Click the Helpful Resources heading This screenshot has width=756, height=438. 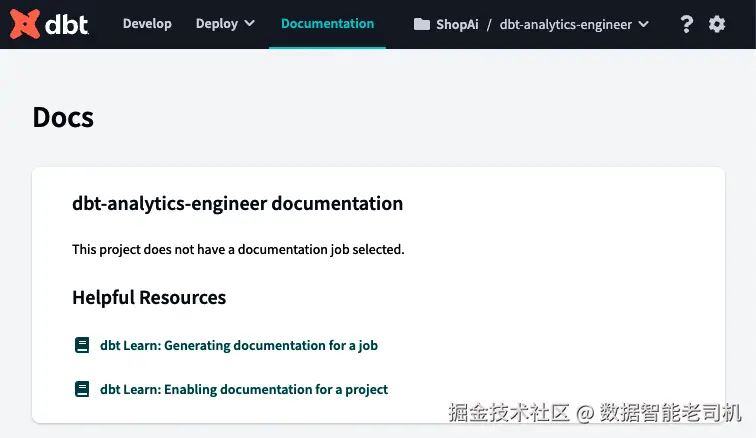pos(149,298)
